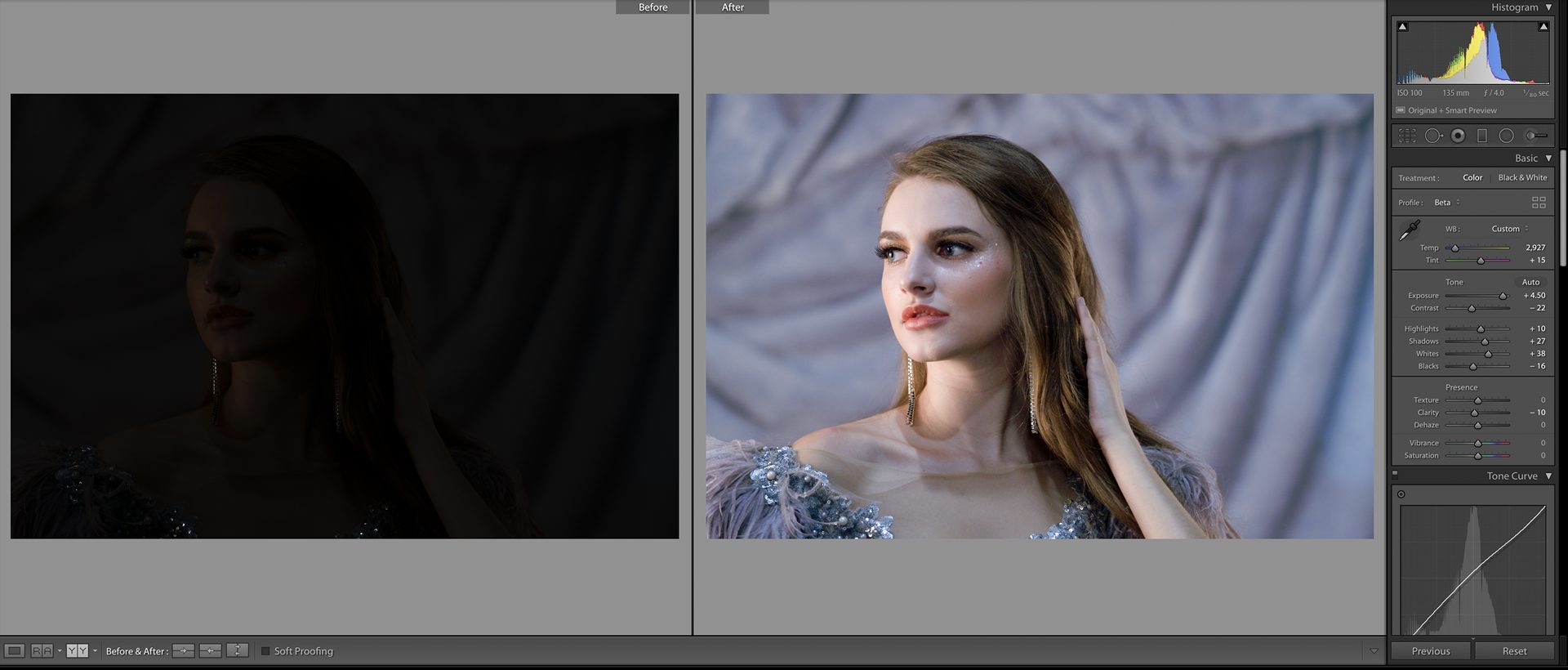This screenshot has width=1568, height=670.
Task: Select the Color treatment option
Action: tap(1472, 177)
